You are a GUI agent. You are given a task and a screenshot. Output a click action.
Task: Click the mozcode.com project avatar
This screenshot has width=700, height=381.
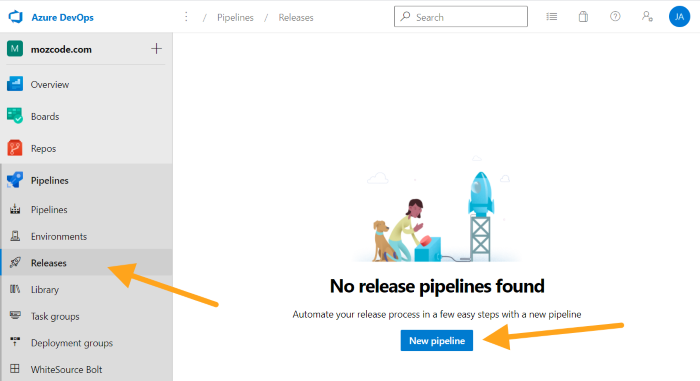(x=15, y=49)
